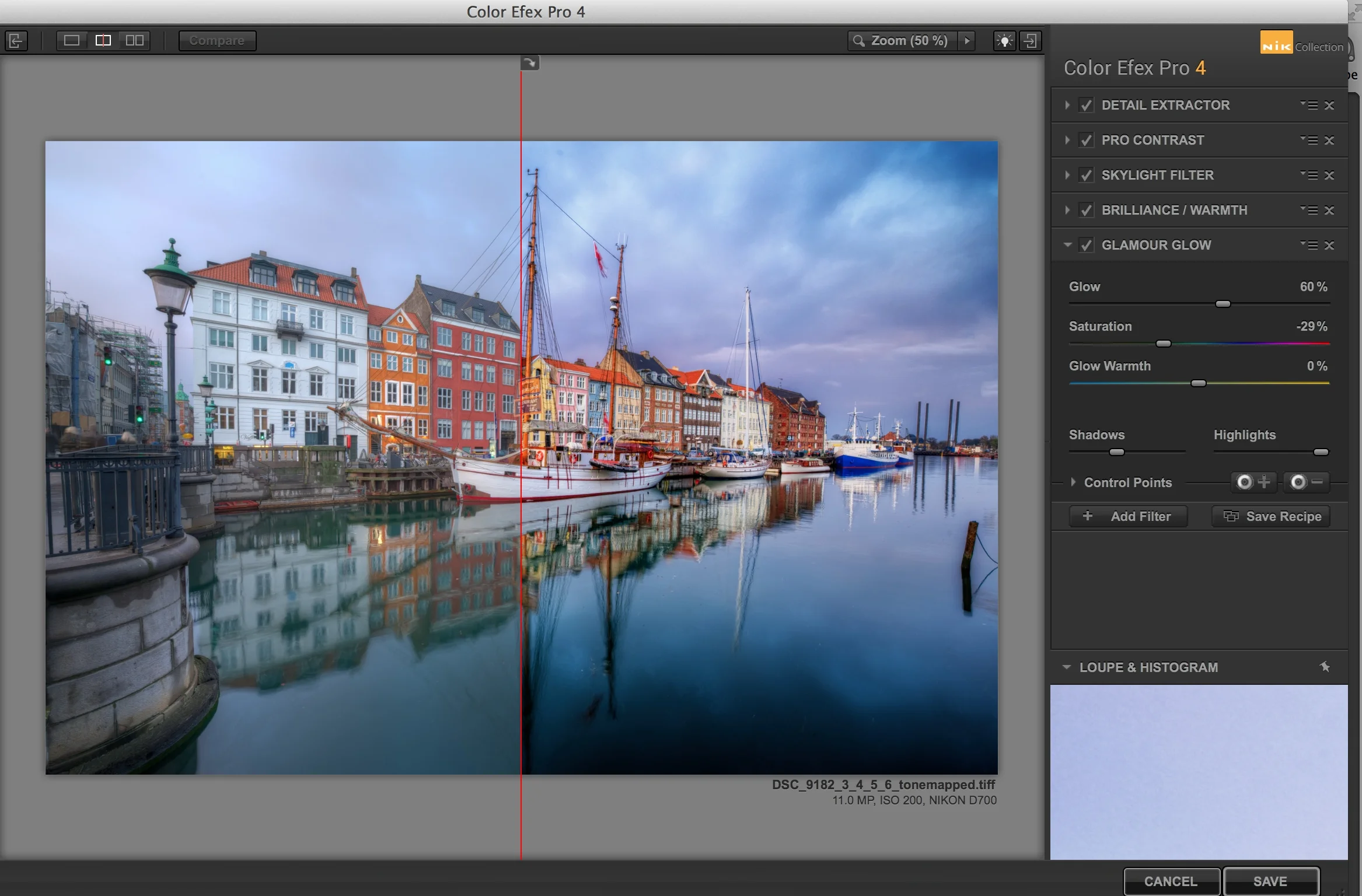Click the Glow Warmth slider handle
1362x896 pixels.
[1199, 383]
